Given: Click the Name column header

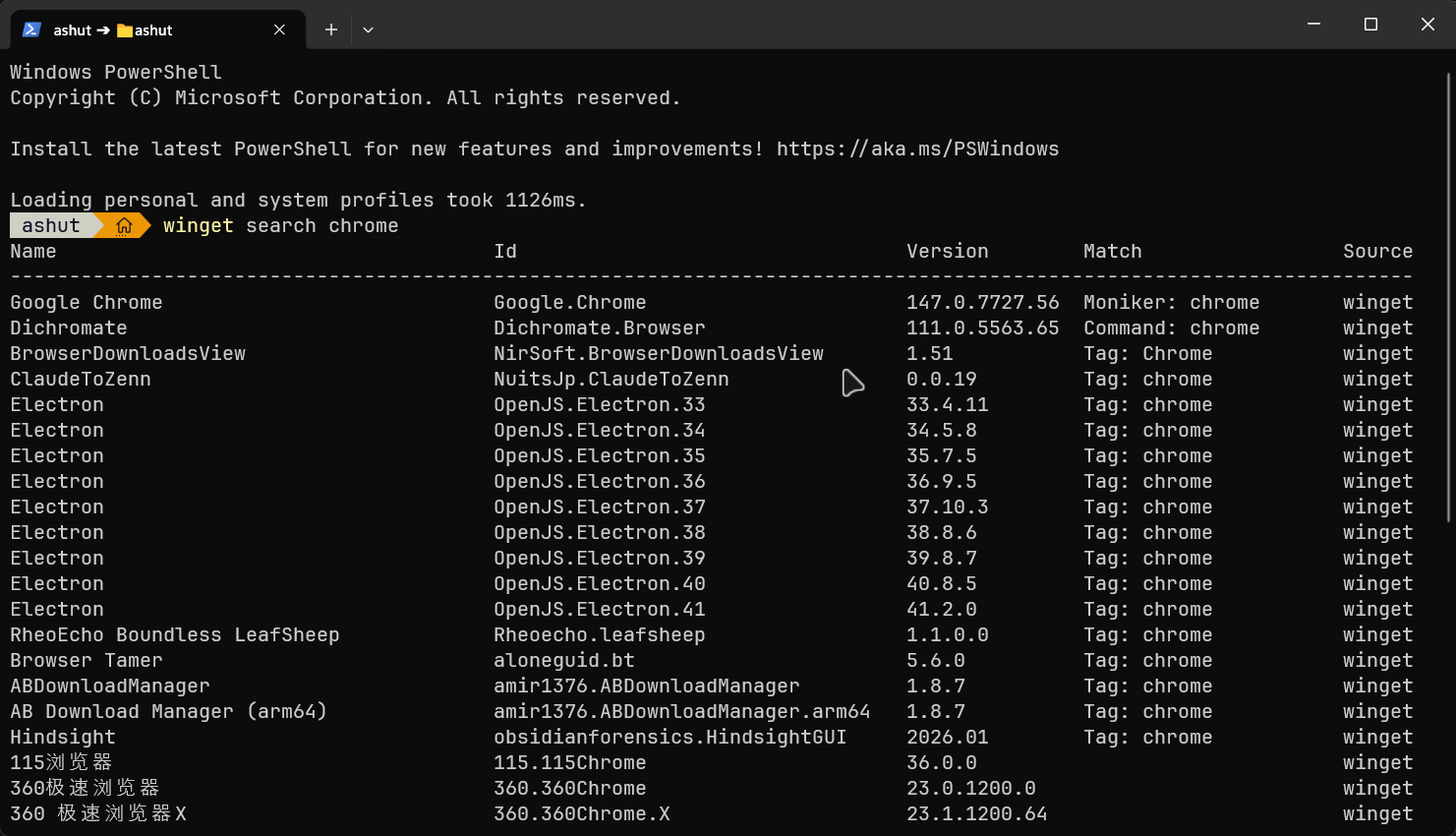Looking at the screenshot, I should click(x=33, y=252).
